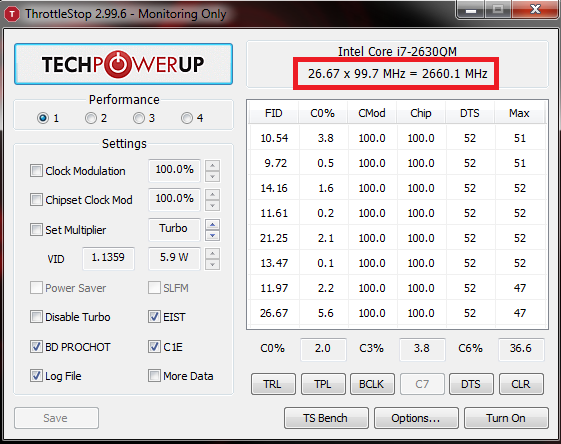561x444 pixels.
Task: Click the Chipset Clock Mod 100.0% field
Action: coord(174,199)
